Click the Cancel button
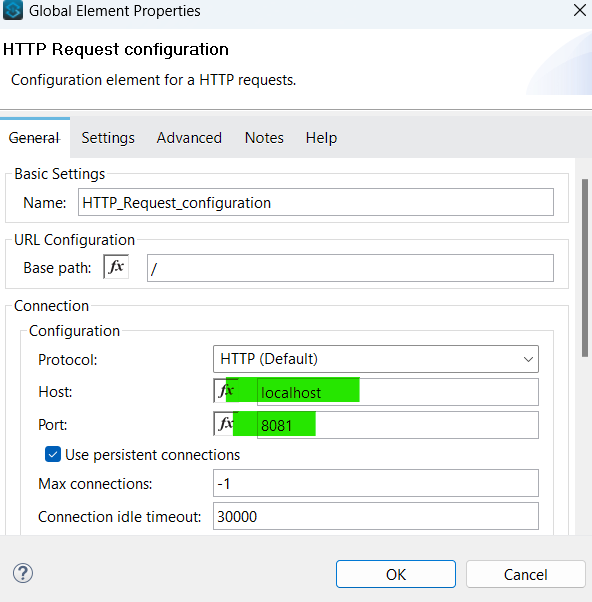This screenshot has height=602, width=592. [x=526, y=574]
